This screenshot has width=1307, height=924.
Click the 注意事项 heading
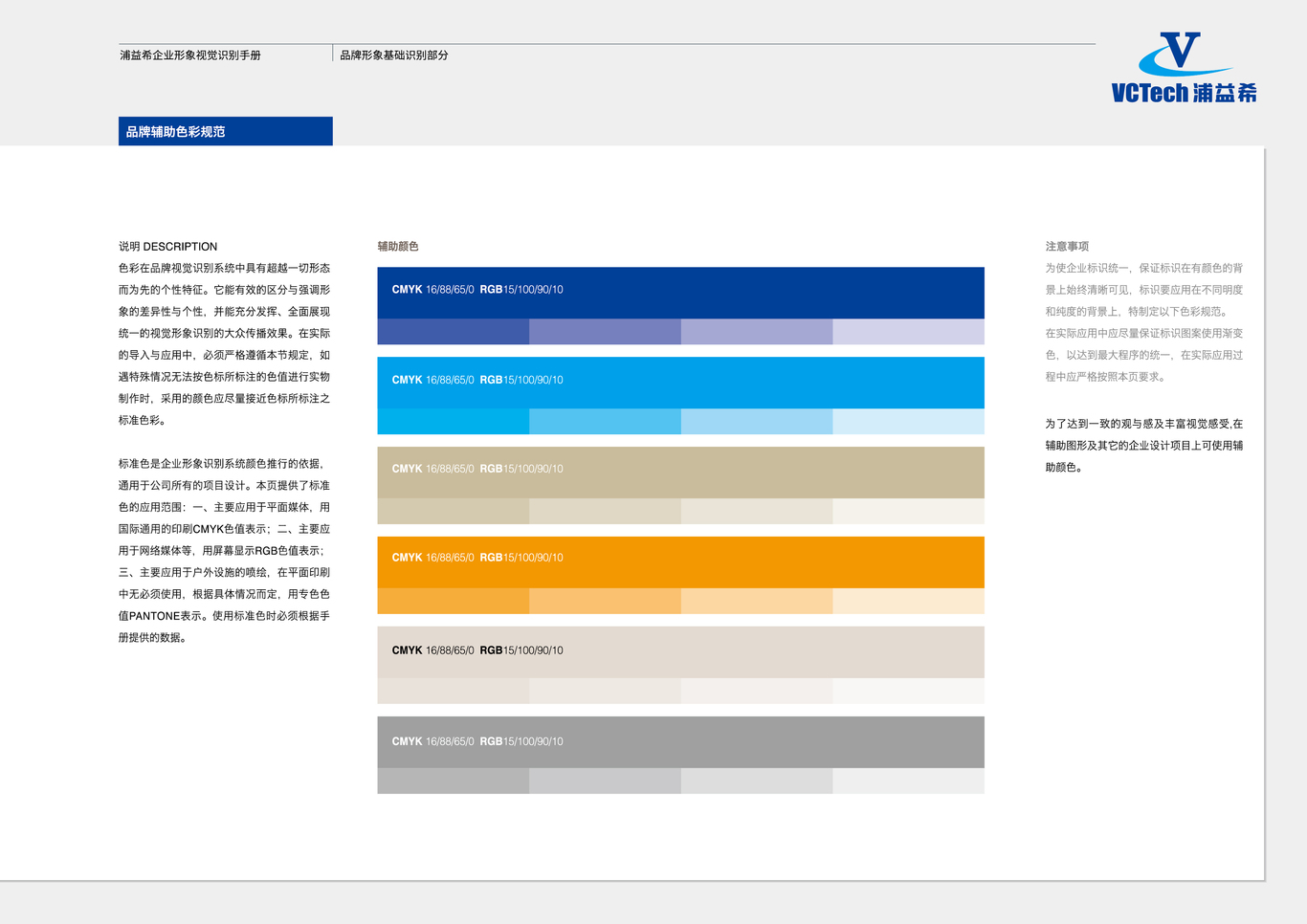(1067, 247)
